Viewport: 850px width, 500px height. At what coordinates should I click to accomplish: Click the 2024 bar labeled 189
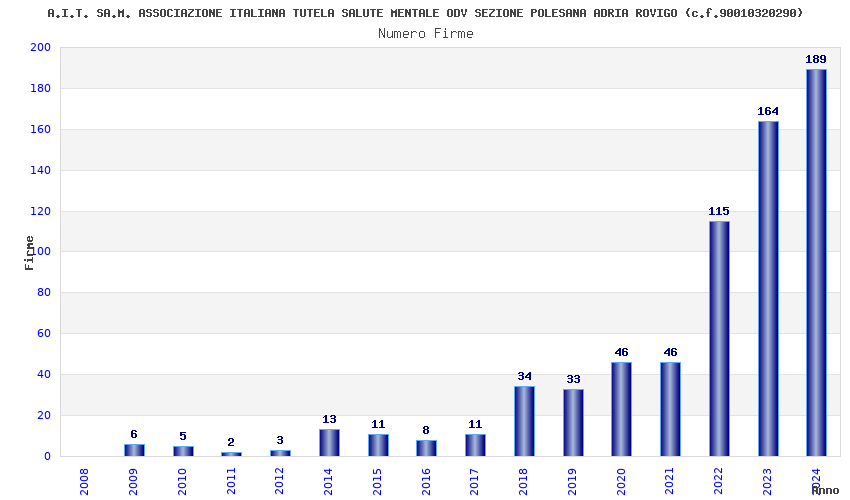tap(816, 262)
